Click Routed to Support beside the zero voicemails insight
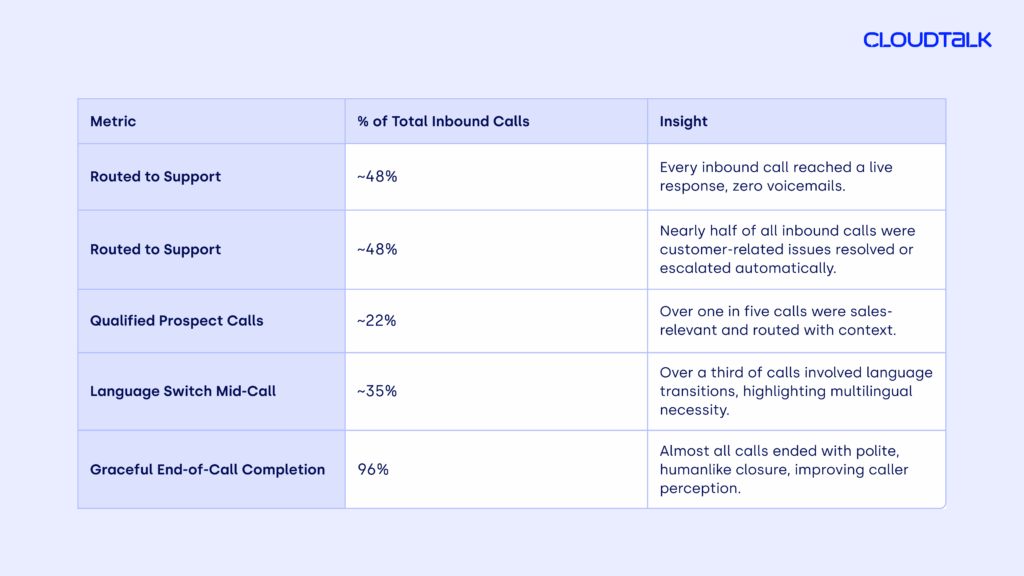This screenshot has height=576, width=1024. point(155,177)
